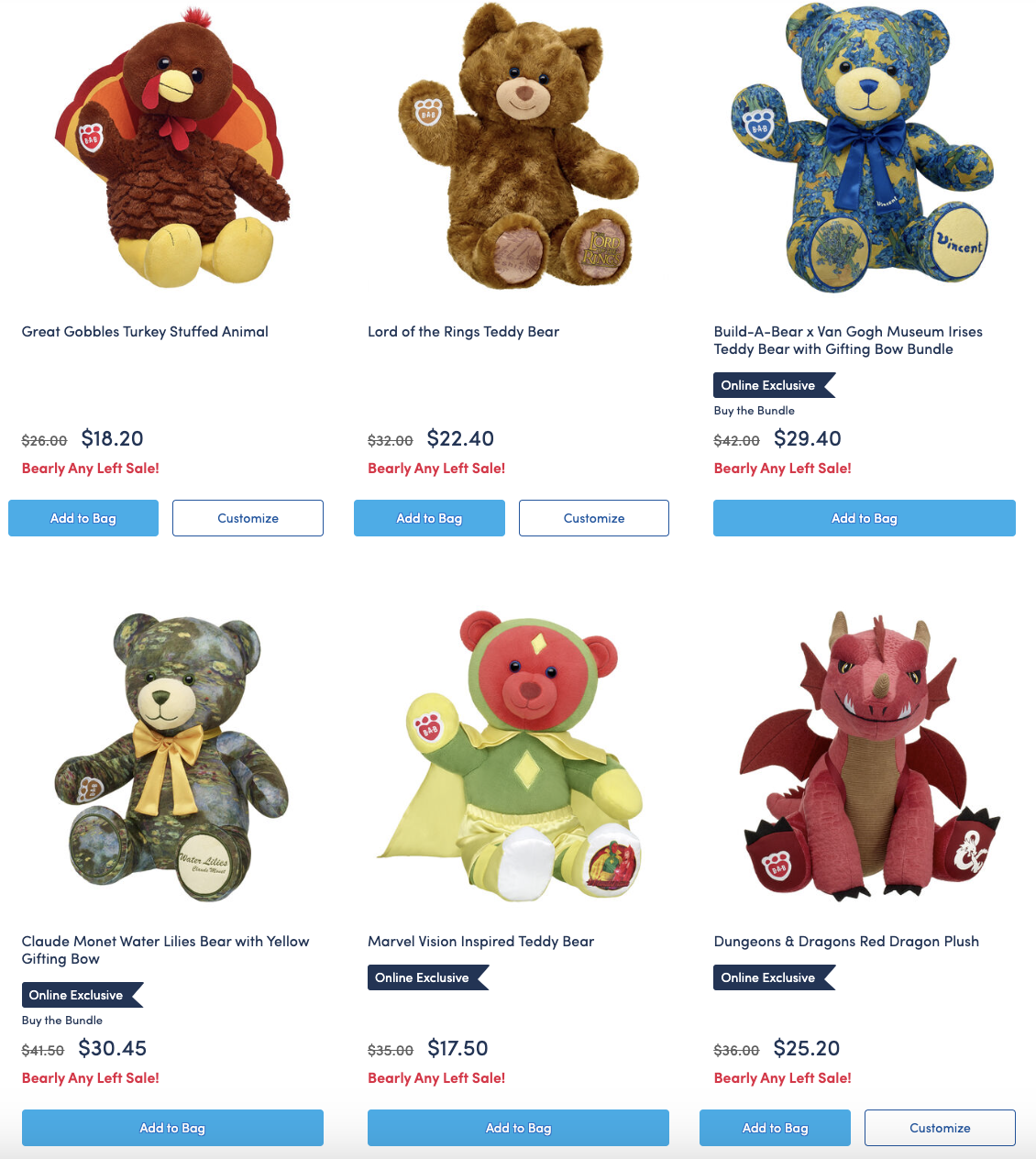This screenshot has width=1036, height=1159.
Task: Add Lord of the Rings Bear to bag
Action: pyautogui.click(x=429, y=518)
